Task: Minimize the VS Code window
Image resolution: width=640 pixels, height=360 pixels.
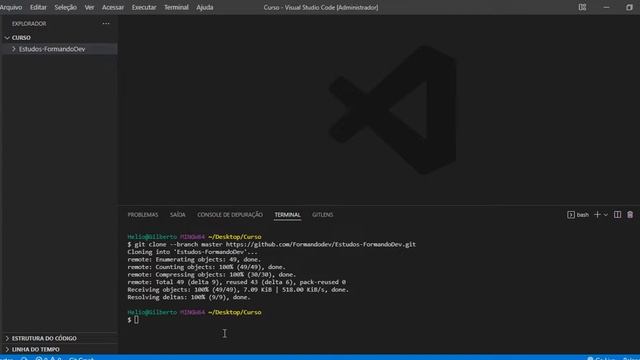Action: 606,7
